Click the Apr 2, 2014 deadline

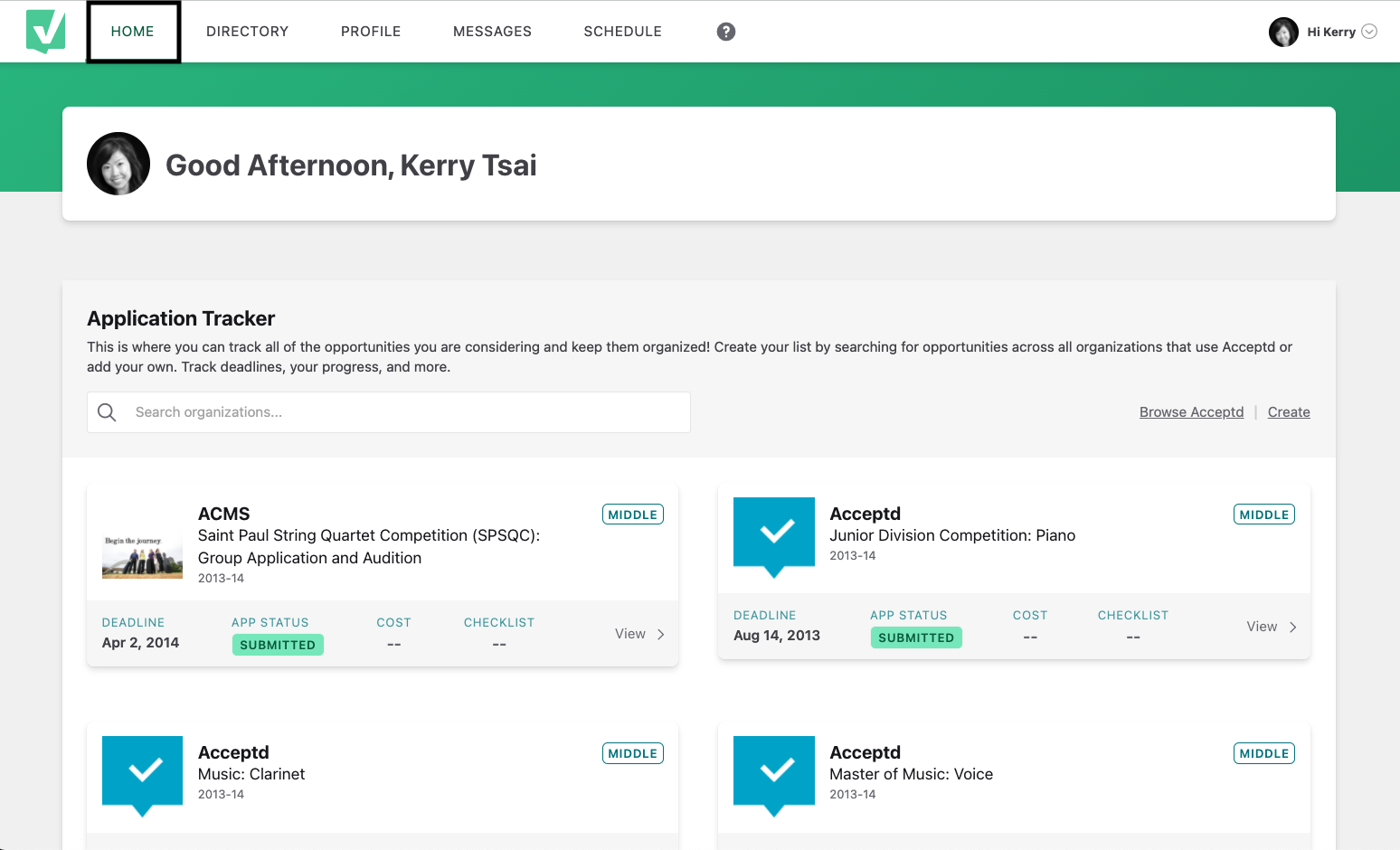[x=140, y=643]
